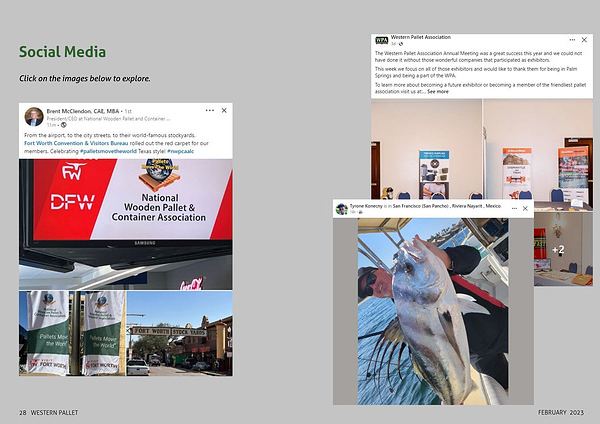This screenshot has width=600, height=424.
Task: Click the WPA logo icon
Action: (x=382, y=40)
